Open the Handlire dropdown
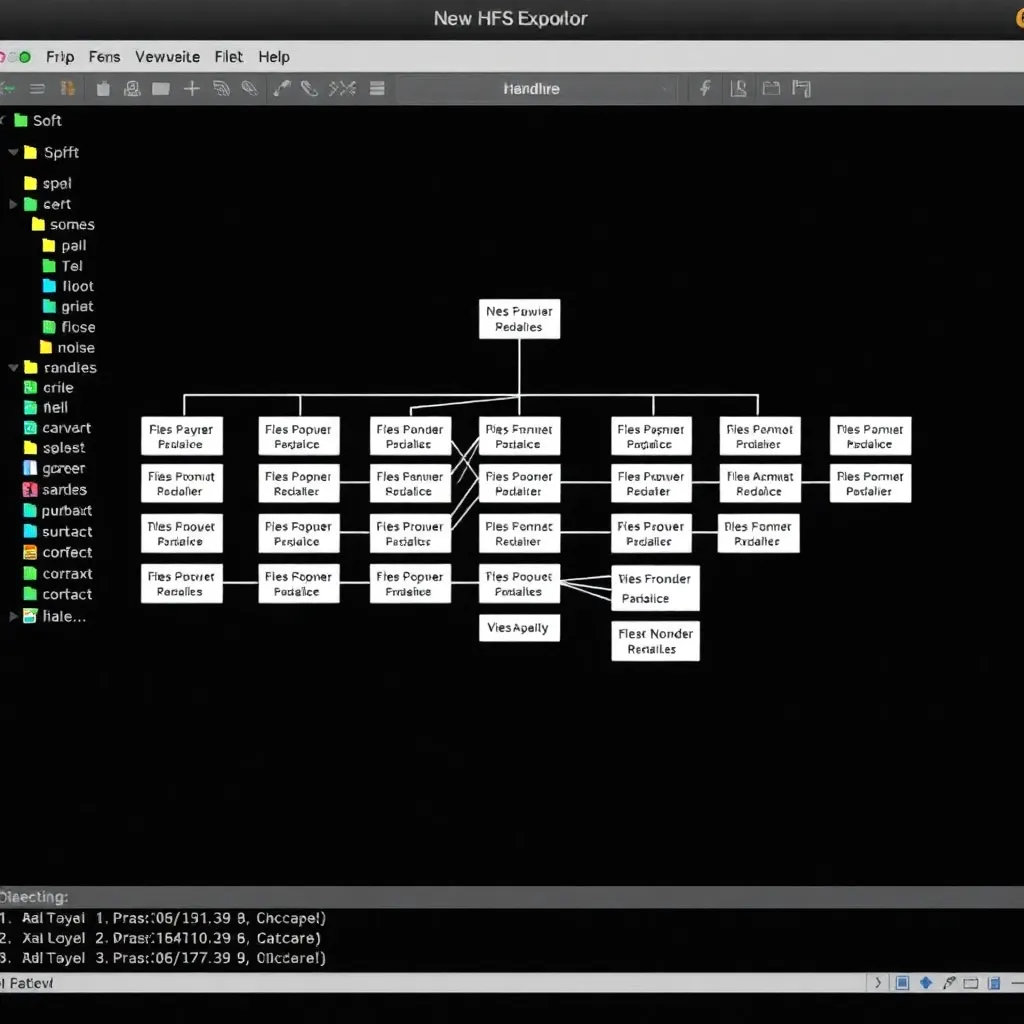Image resolution: width=1024 pixels, height=1024 pixels. coord(534,89)
